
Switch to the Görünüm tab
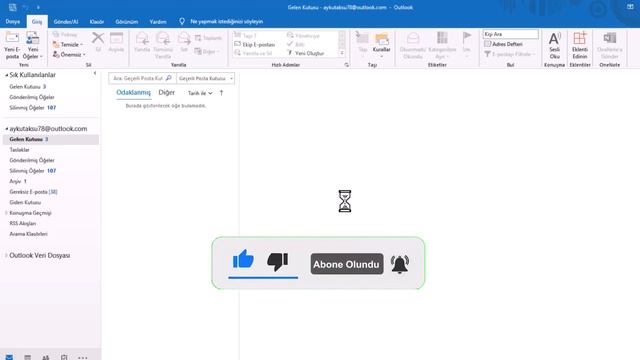pyautogui.click(x=127, y=22)
